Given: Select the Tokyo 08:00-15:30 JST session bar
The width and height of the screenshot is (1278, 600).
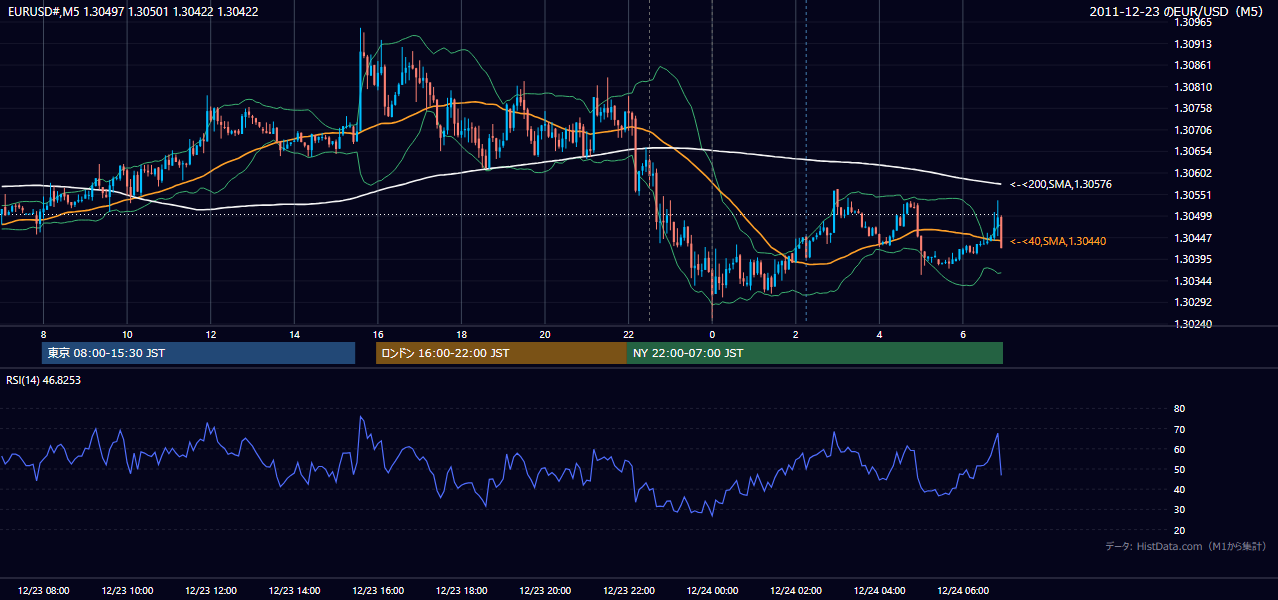Looking at the screenshot, I should coord(198,353).
